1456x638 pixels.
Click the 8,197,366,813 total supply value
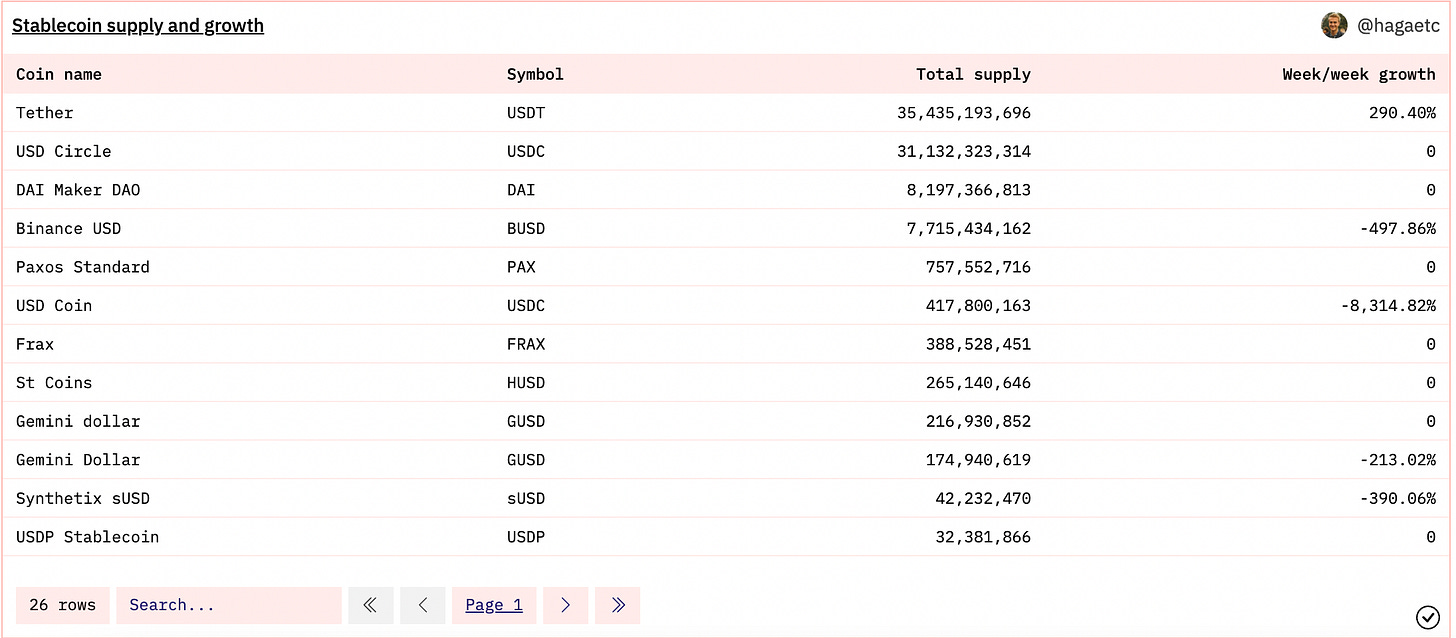click(x=969, y=190)
